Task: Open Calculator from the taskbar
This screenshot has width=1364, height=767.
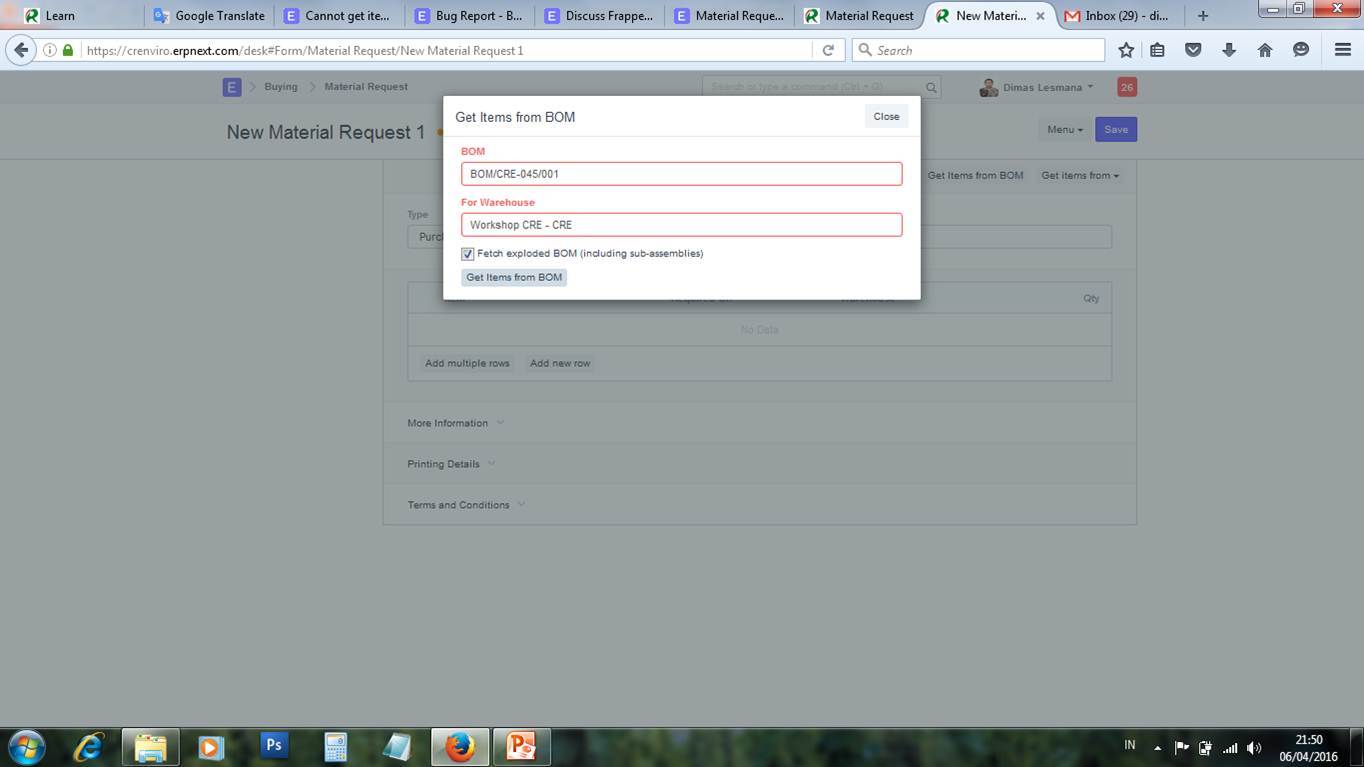Action: coord(335,746)
